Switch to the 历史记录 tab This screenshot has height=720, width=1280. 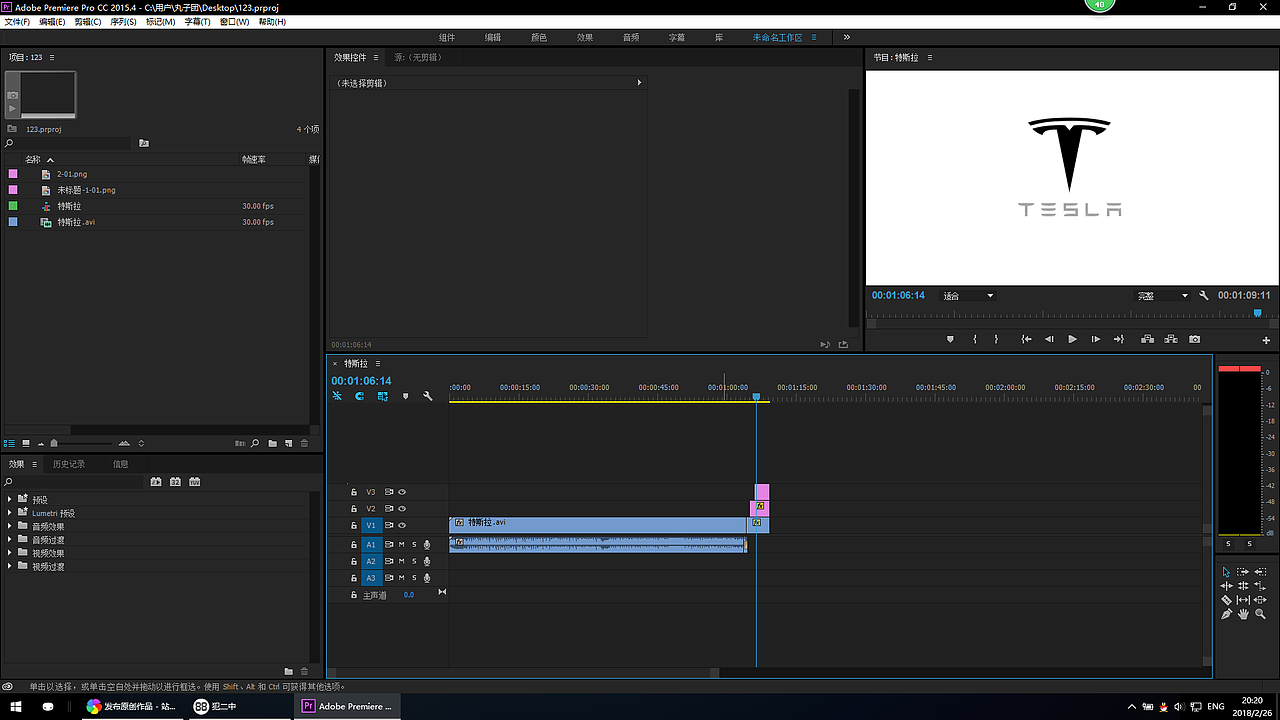click(x=69, y=464)
